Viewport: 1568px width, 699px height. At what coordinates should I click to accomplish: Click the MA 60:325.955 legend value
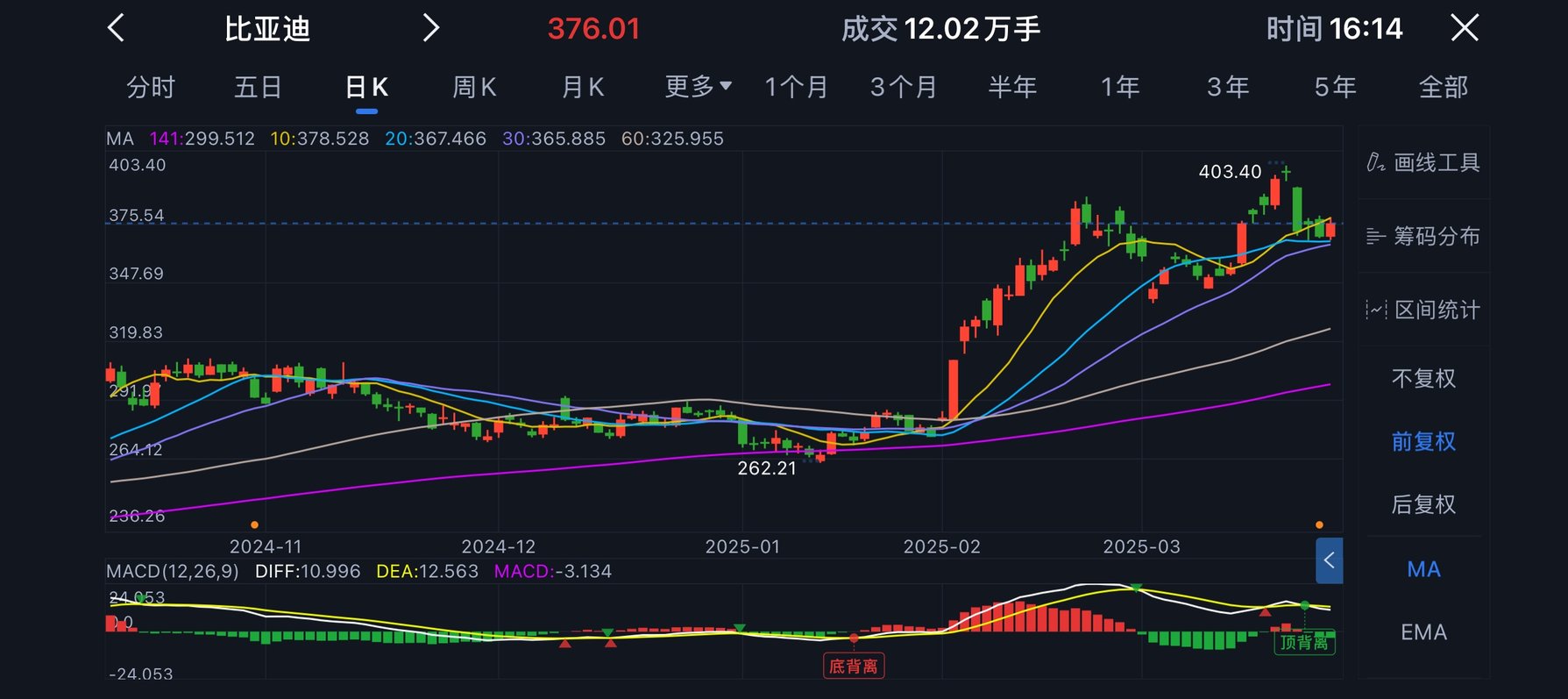pos(672,139)
